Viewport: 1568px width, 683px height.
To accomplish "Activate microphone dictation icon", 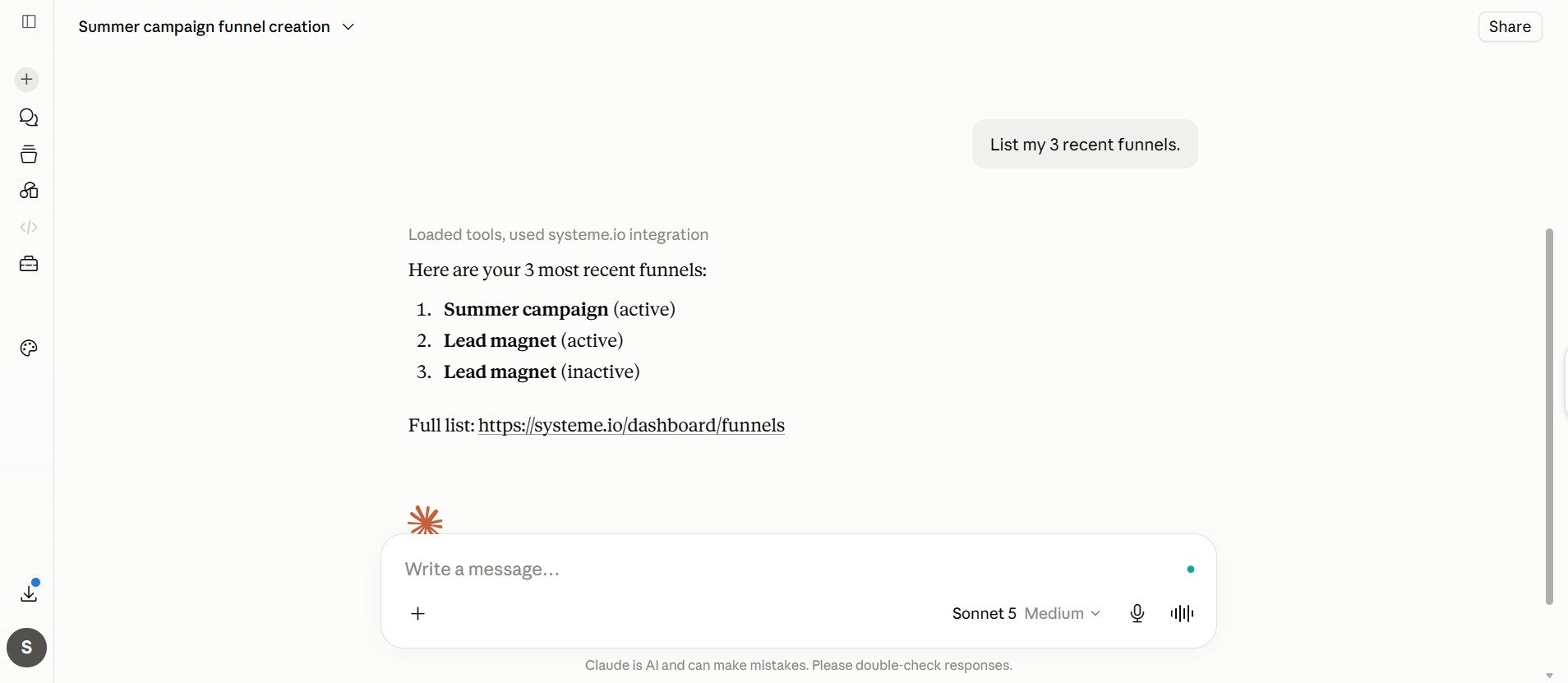I will coord(1137,614).
